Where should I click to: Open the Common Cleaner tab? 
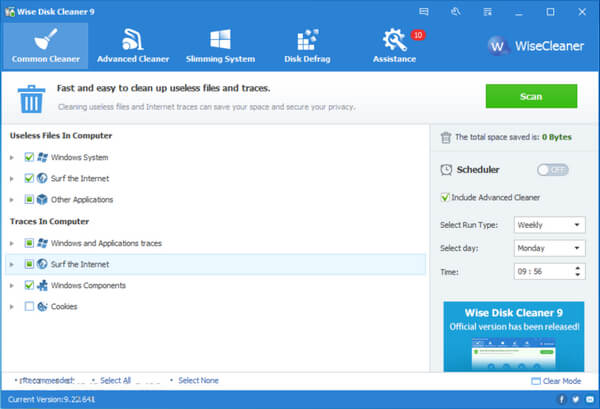(46, 46)
